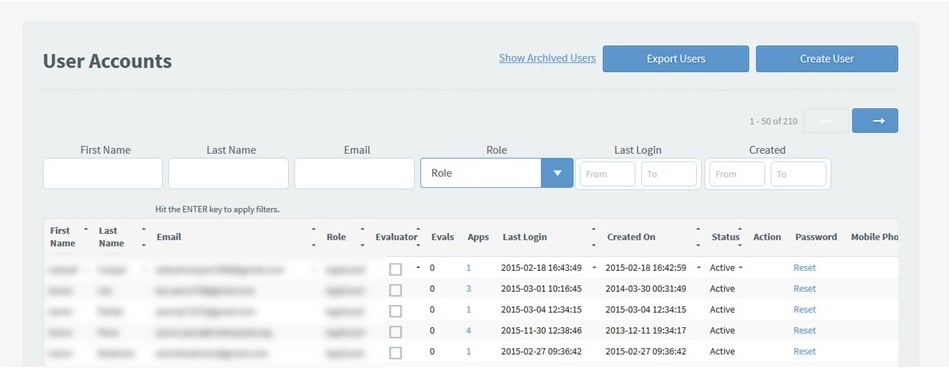Sort by Created On column arrows
This screenshot has height=368, width=949.
pyautogui.click(x=698, y=237)
